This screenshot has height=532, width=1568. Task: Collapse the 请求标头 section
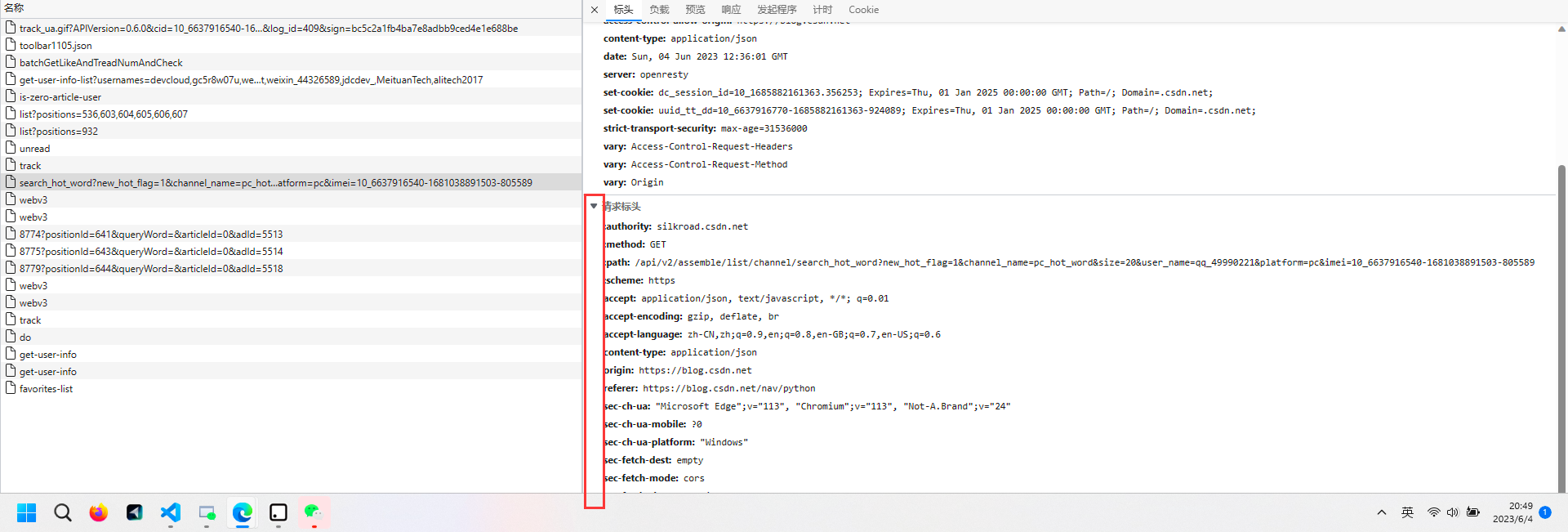pos(594,206)
